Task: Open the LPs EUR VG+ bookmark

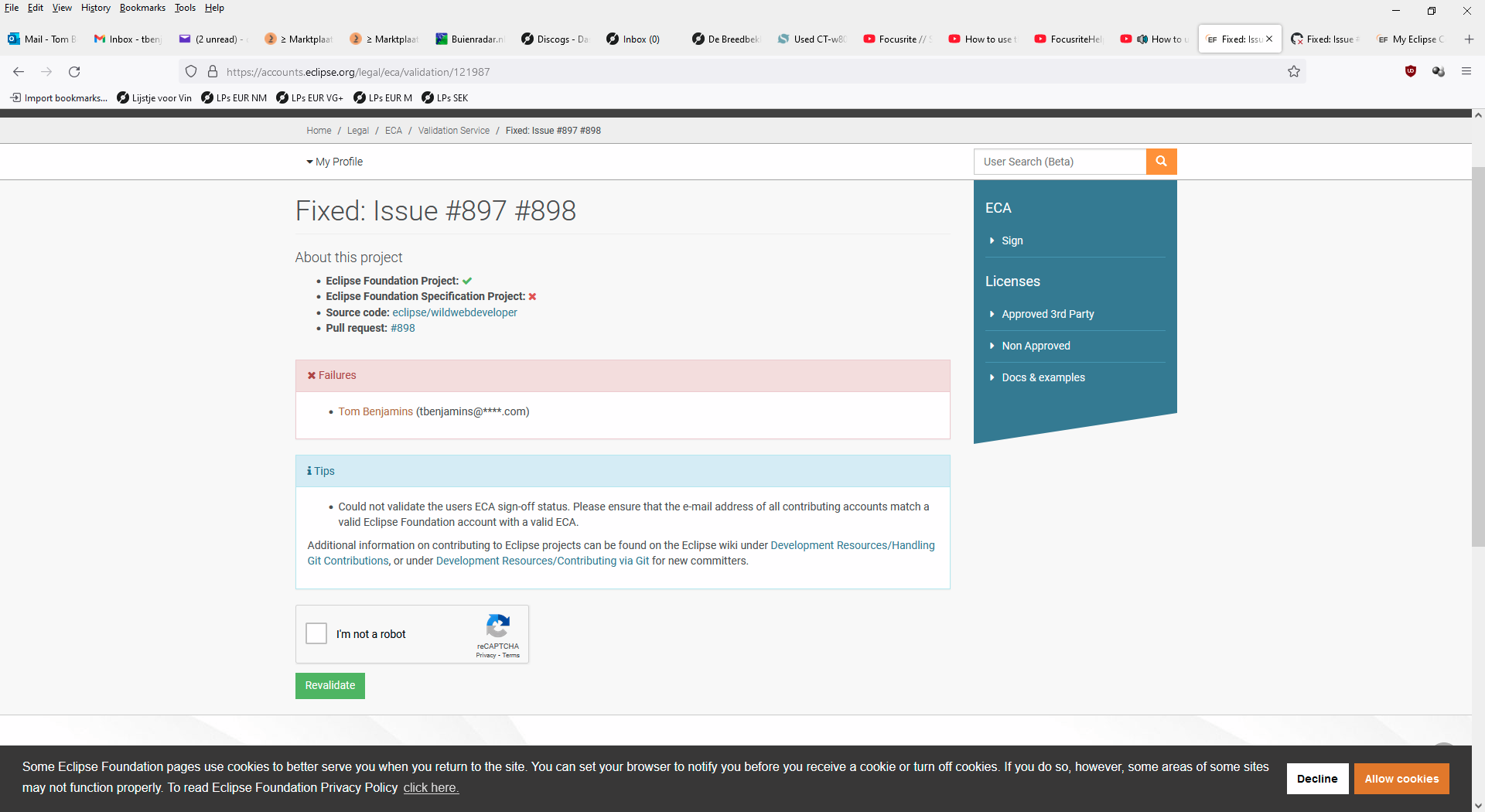Action: click(309, 98)
